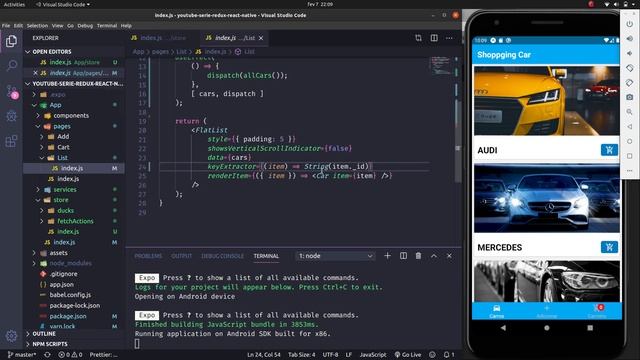Expand the fetchActions folder
640x360 pixels.
75,221
